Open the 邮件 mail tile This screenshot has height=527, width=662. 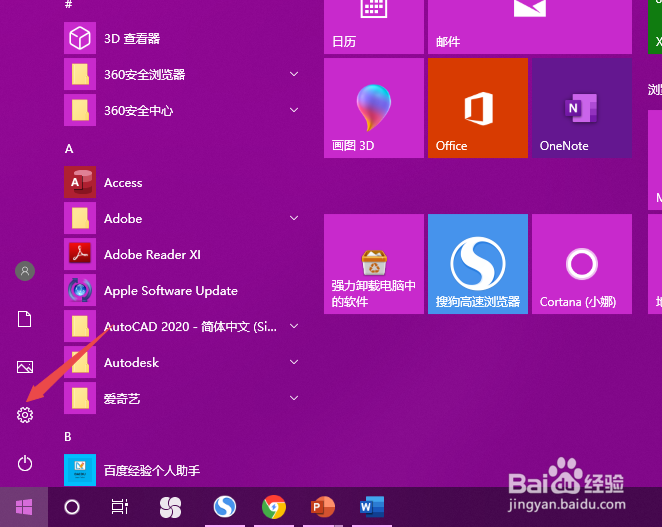530,26
